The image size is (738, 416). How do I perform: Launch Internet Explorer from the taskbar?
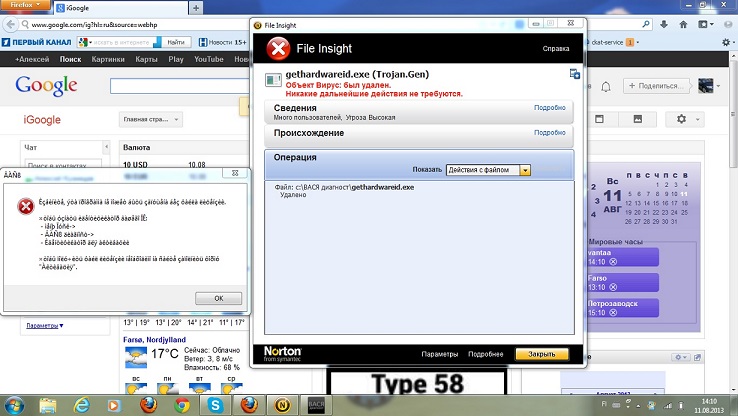pos(81,406)
